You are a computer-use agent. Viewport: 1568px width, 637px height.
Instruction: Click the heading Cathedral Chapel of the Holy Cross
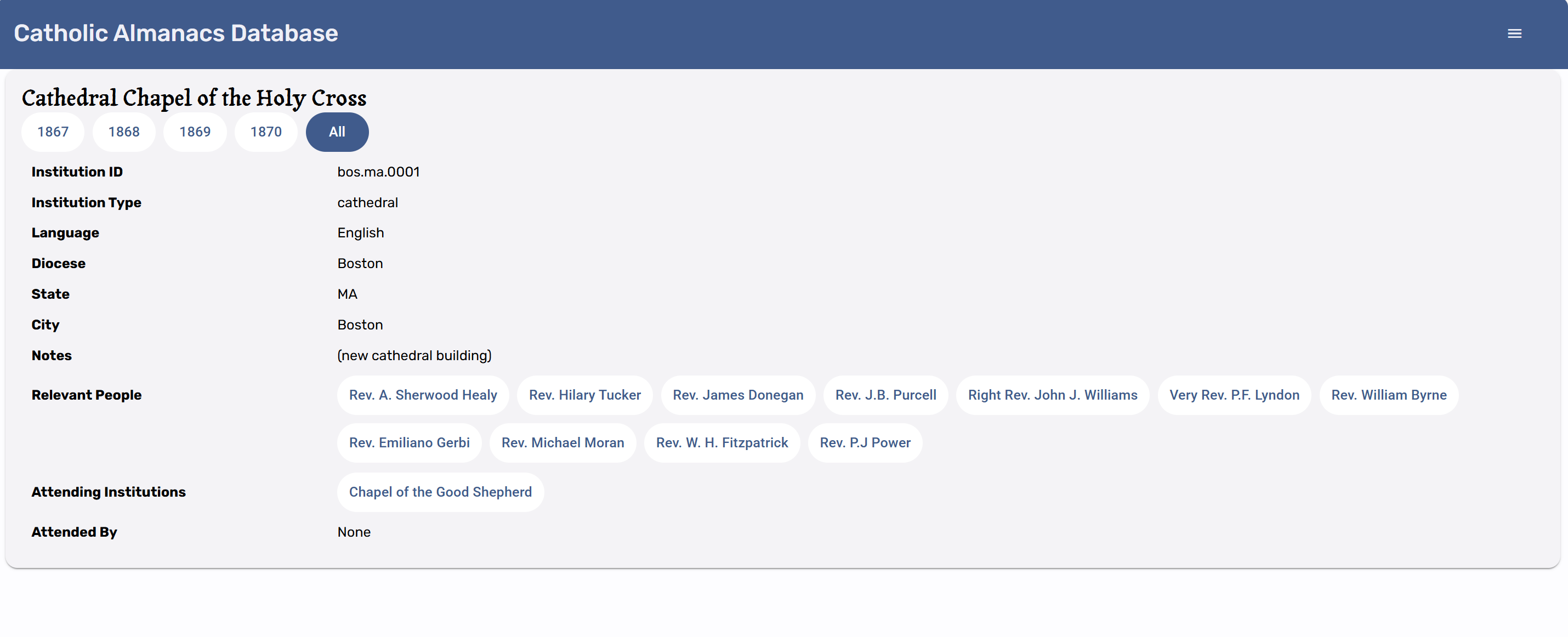point(194,98)
